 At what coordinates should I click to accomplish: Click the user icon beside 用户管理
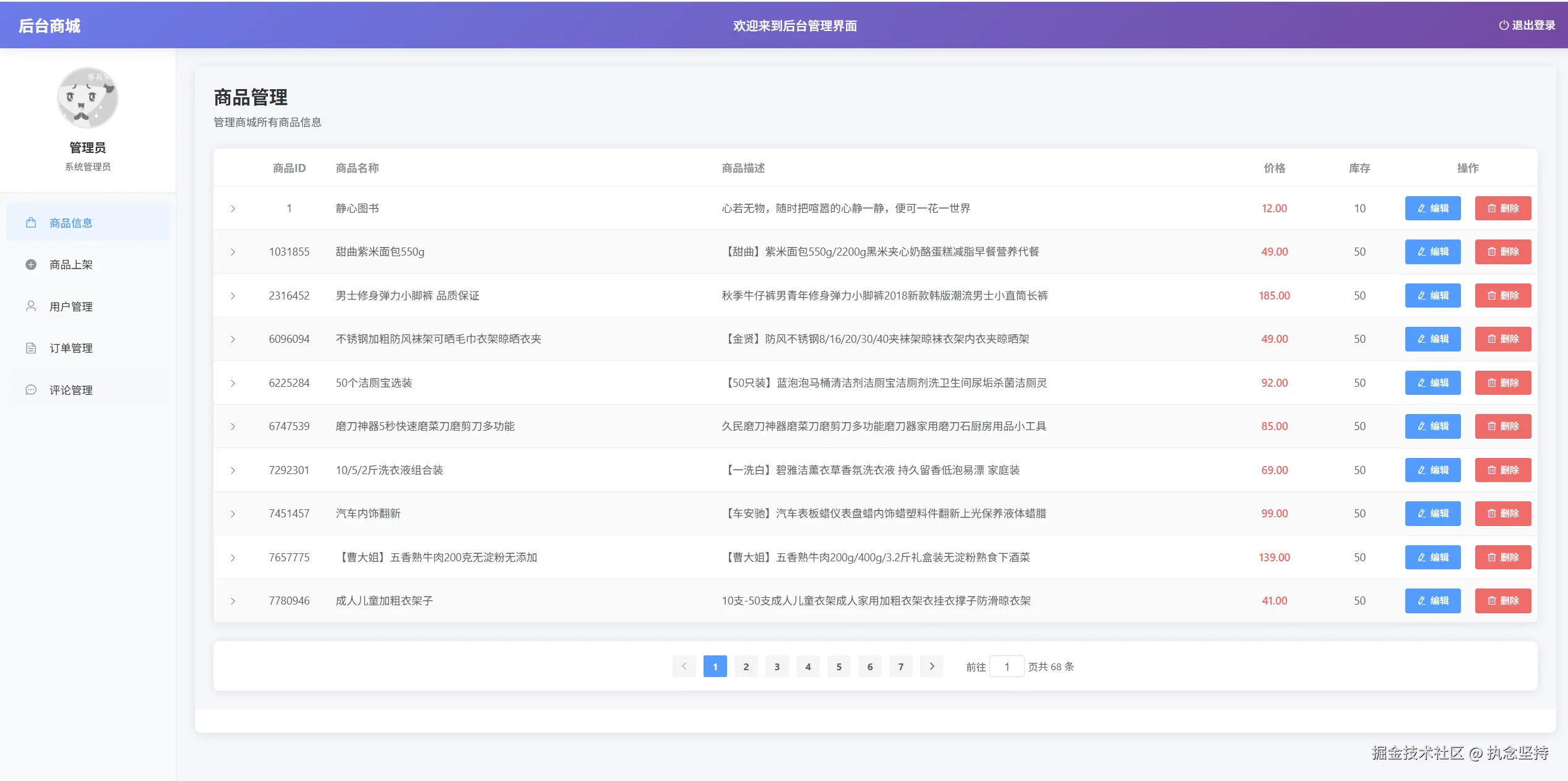tap(31, 306)
